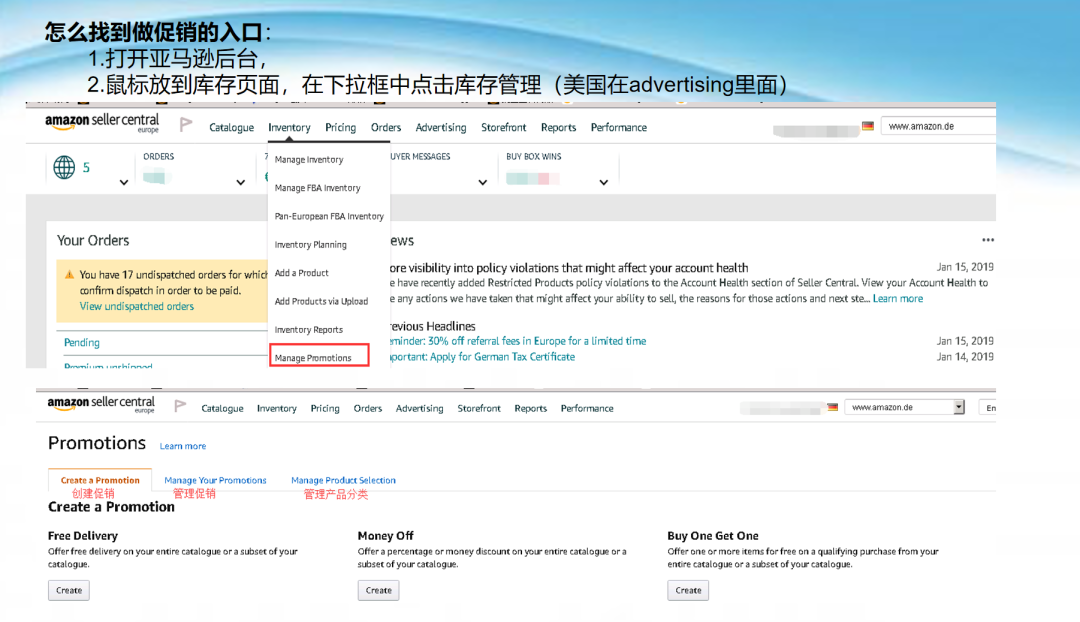Select Inventory Planning in dropdown
Viewport: 1080px width, 622px height.
pos(310,244)
